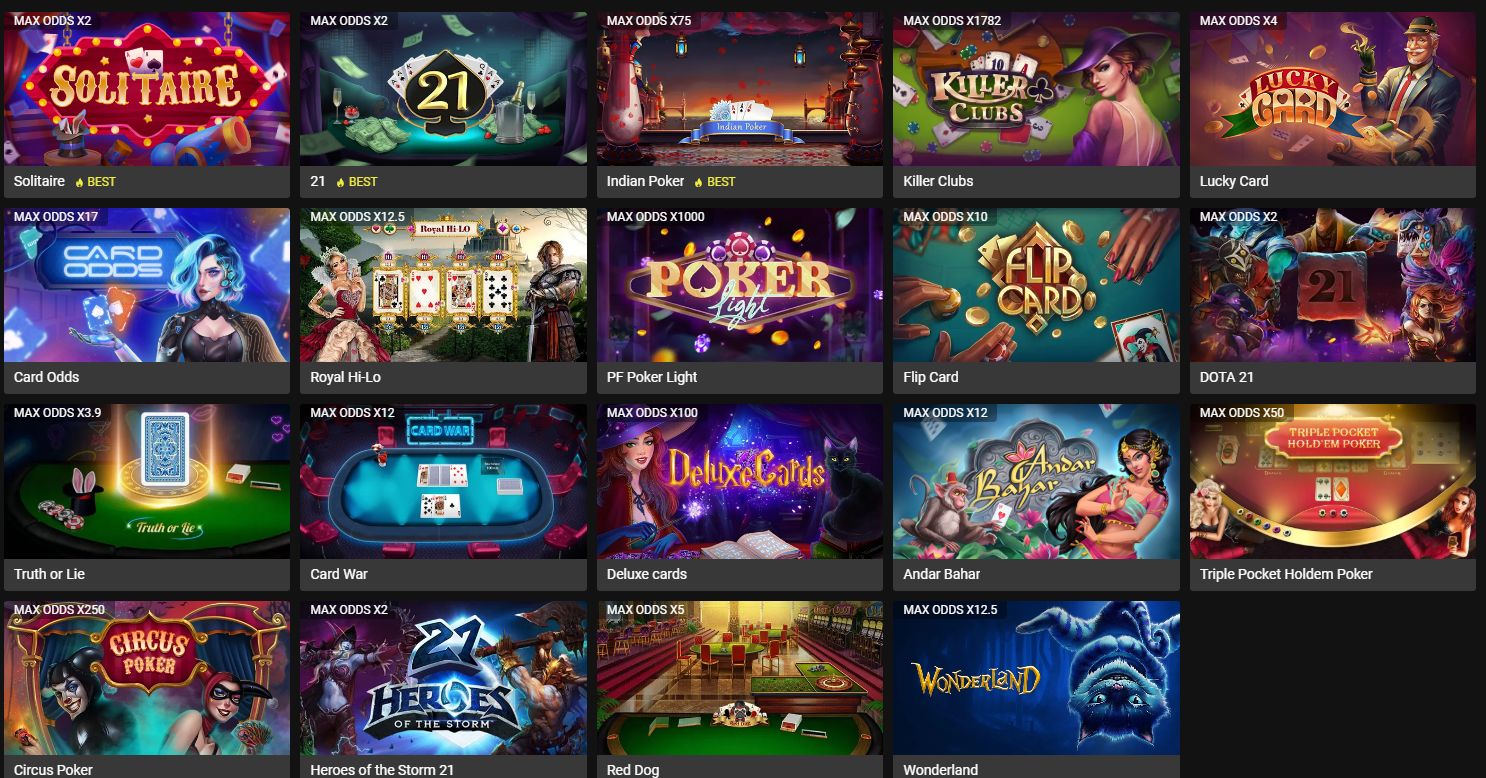Launch Royal Hi-Lo game tile
The height and width of the screenshot is (778, 1486).
pyautogui.click(x=443, y=285)
